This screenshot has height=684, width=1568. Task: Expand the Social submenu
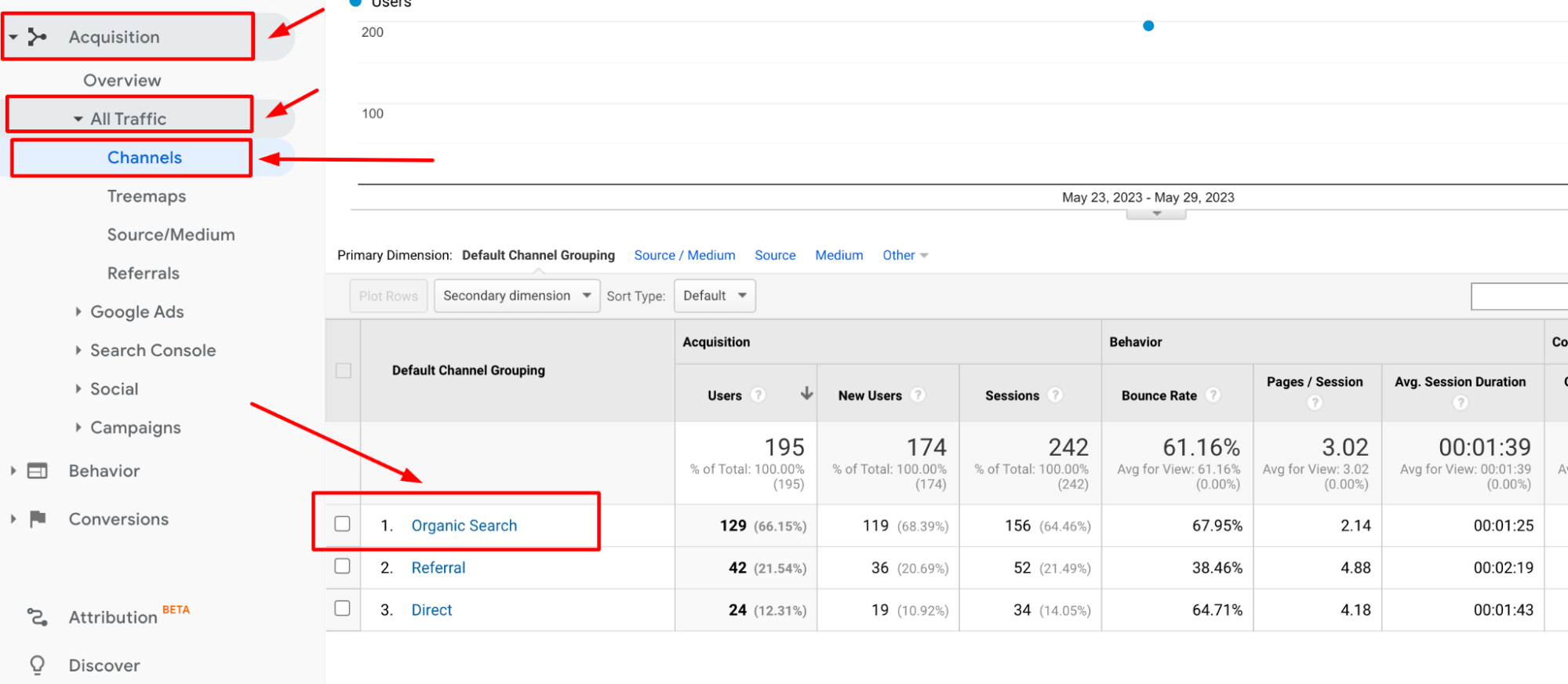[78, 388]
